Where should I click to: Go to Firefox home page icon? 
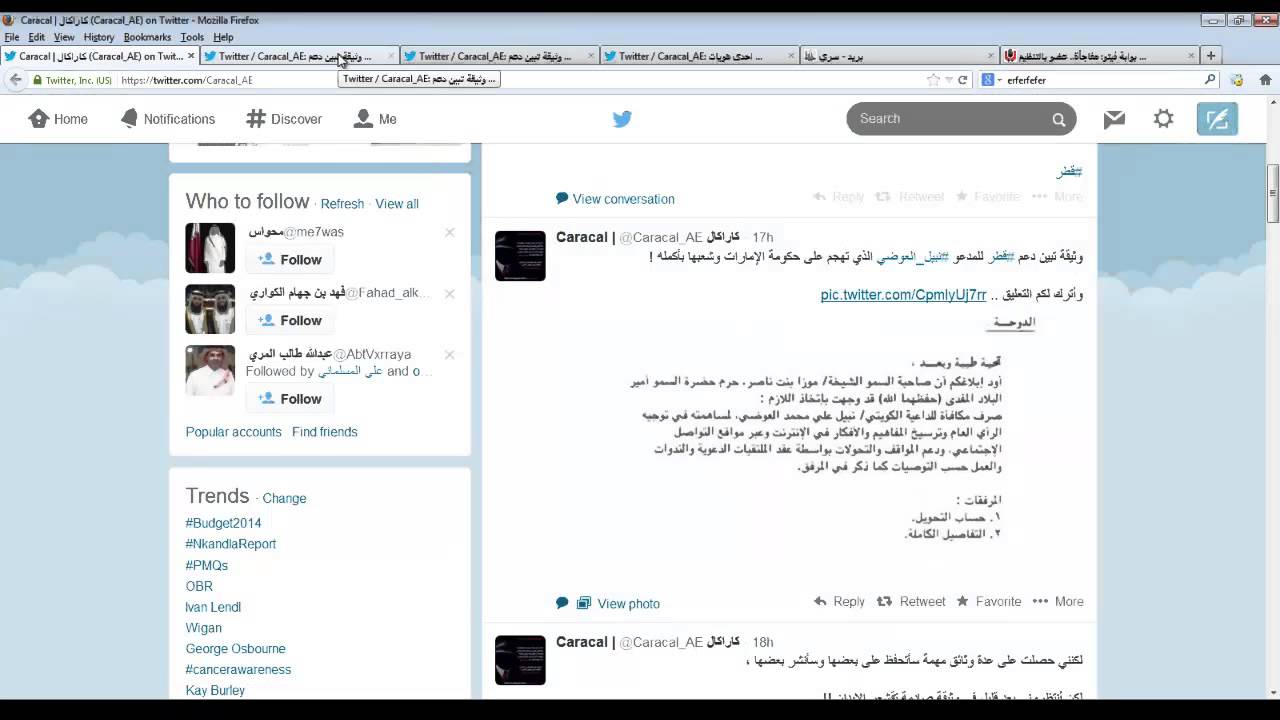click(1265, 80)
